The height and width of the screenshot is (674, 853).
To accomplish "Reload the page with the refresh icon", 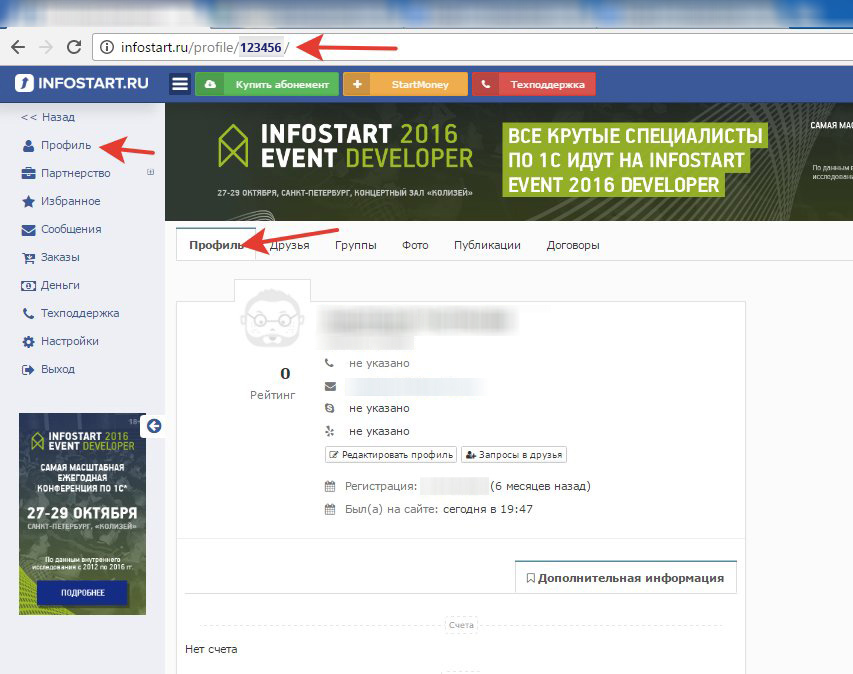I will [x=74, y=47].
